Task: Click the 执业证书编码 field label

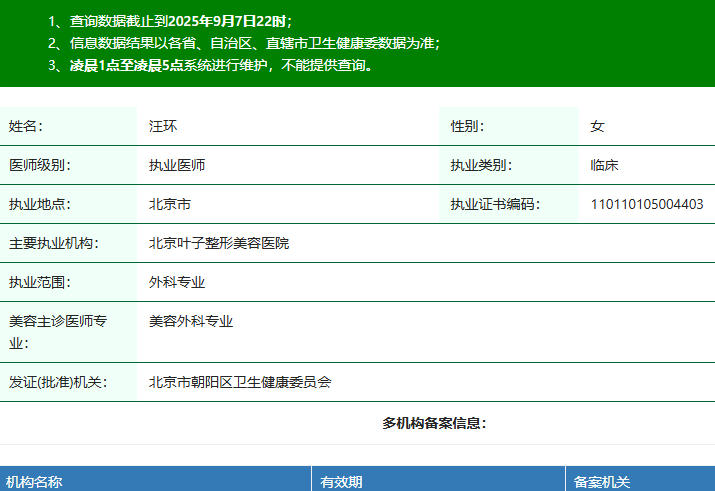Action: [494, 204]
